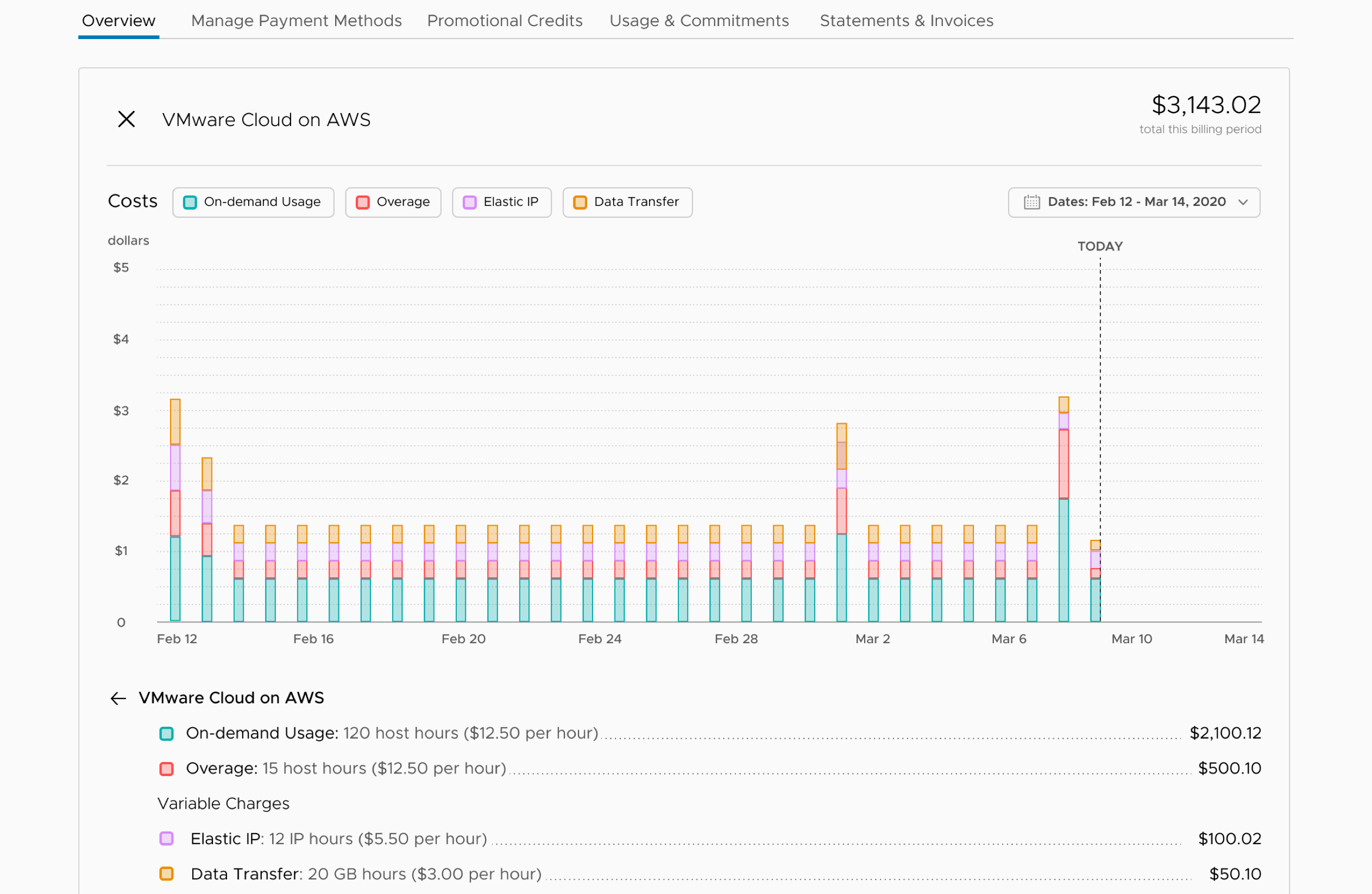Switch to Manage Payment Methods tab
1372x894 pixels.
point(297,21)
